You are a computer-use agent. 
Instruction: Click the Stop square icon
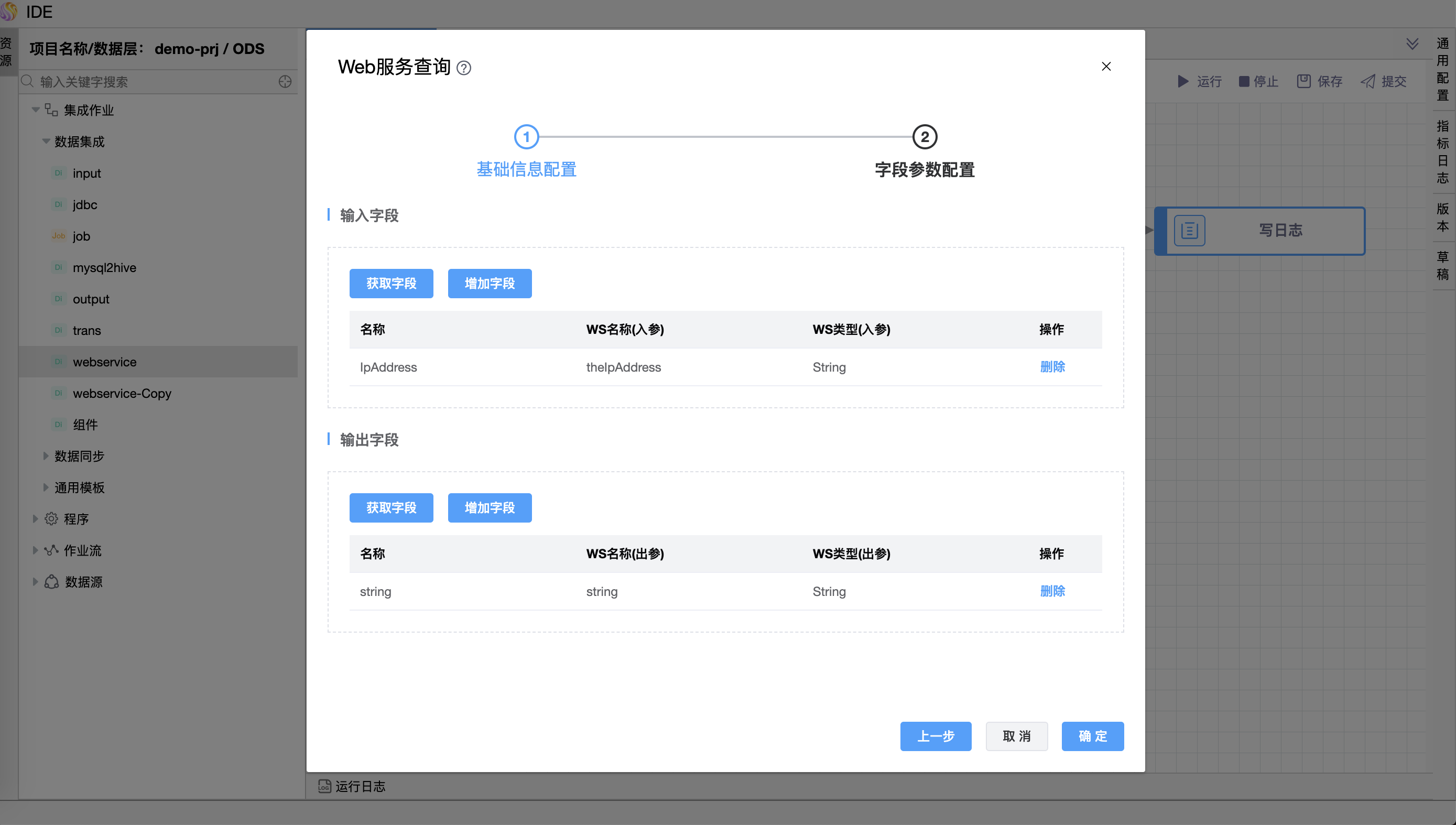(x=1244, y=82)
